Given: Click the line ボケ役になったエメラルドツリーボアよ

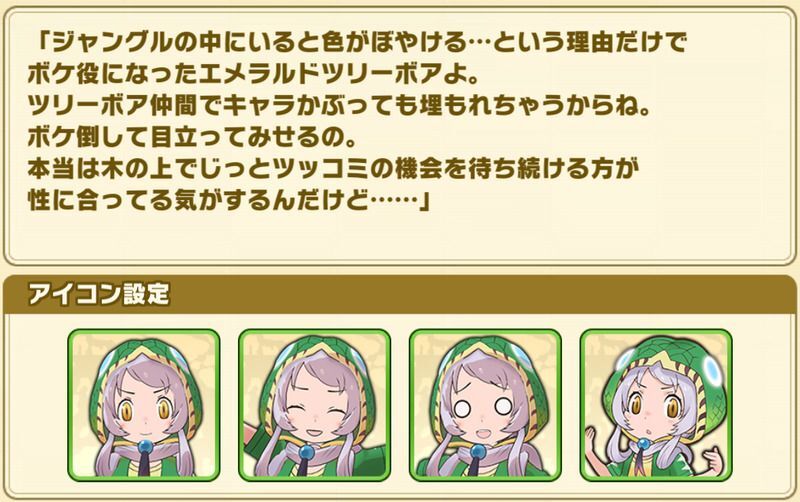Looking at the screenshot, I should (253, 74).
